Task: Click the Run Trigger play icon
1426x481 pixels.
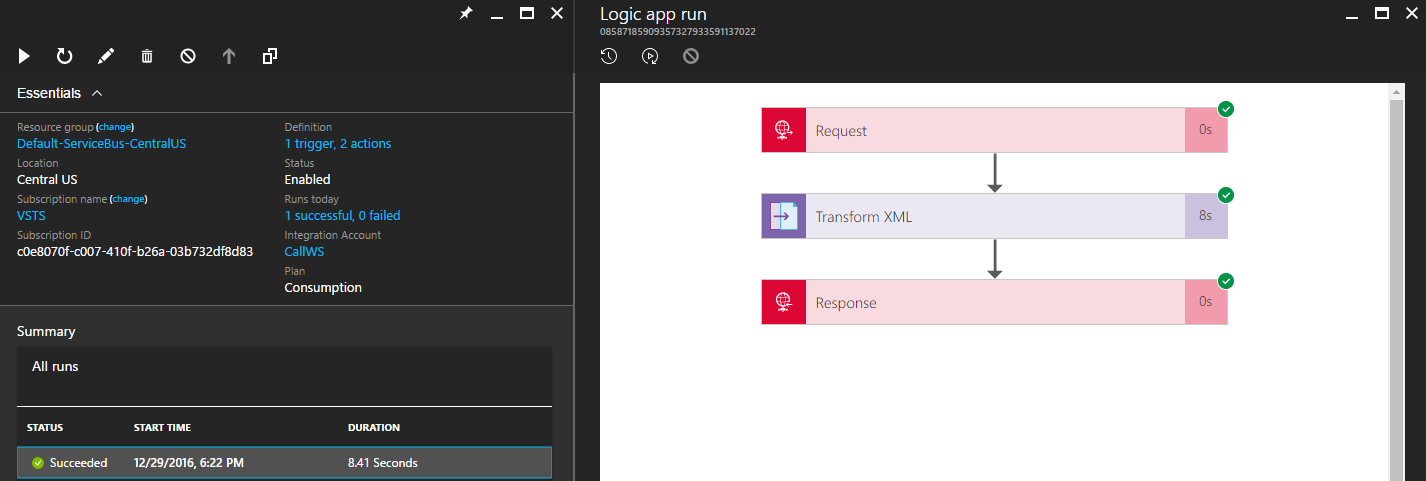Action: (24, 57)
